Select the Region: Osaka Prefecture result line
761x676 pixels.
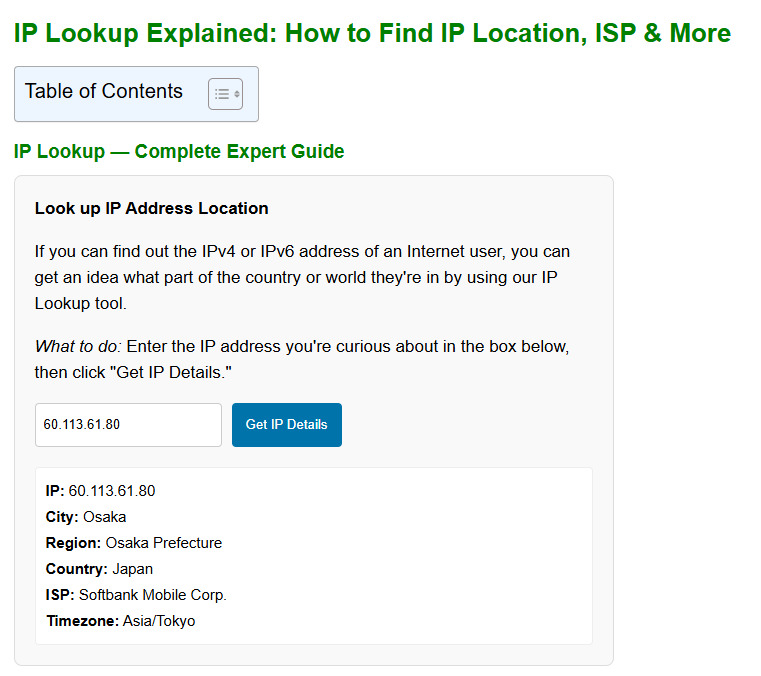pos(134,543)
